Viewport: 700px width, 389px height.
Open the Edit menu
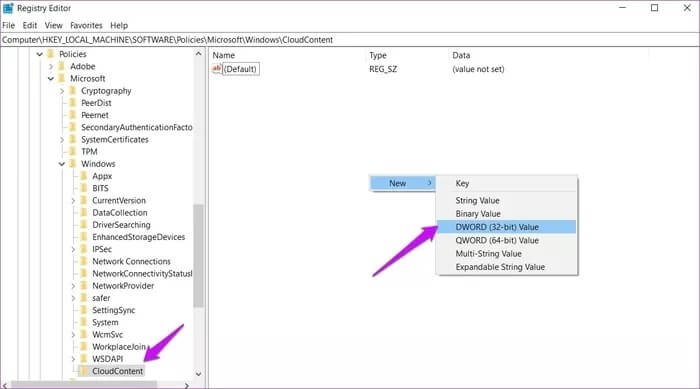tap(30, 25)
